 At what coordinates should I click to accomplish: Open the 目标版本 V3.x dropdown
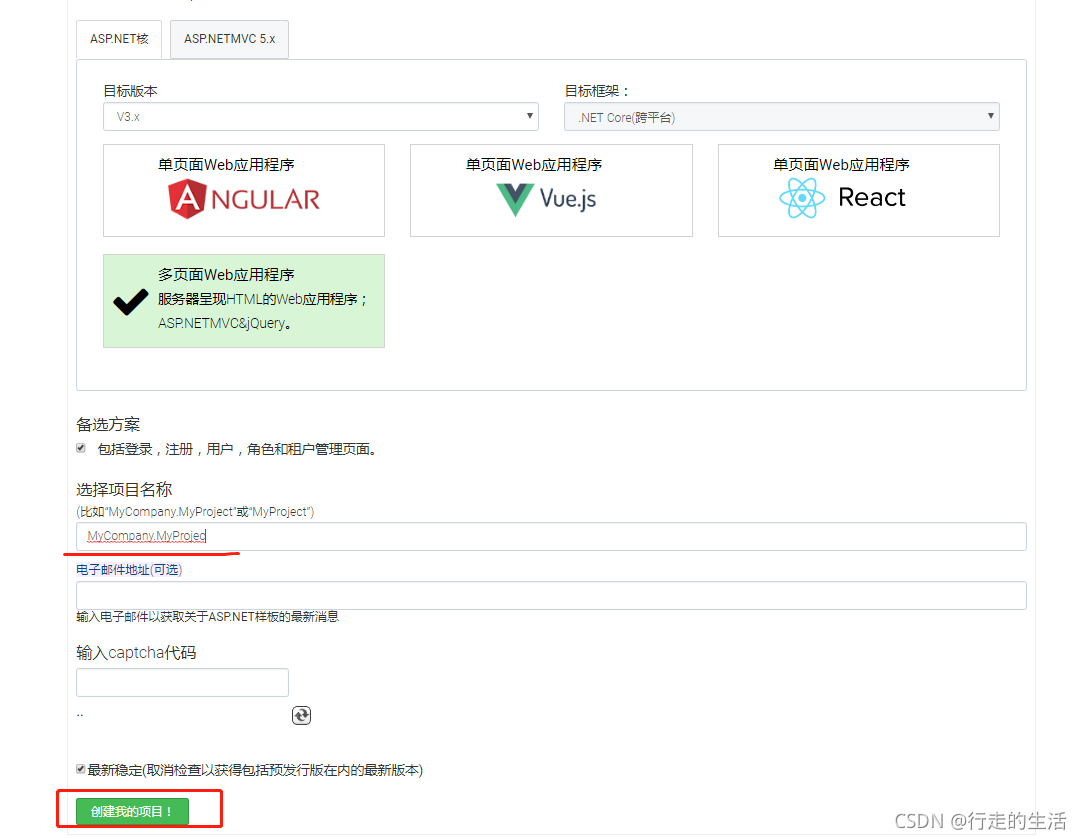321,117
